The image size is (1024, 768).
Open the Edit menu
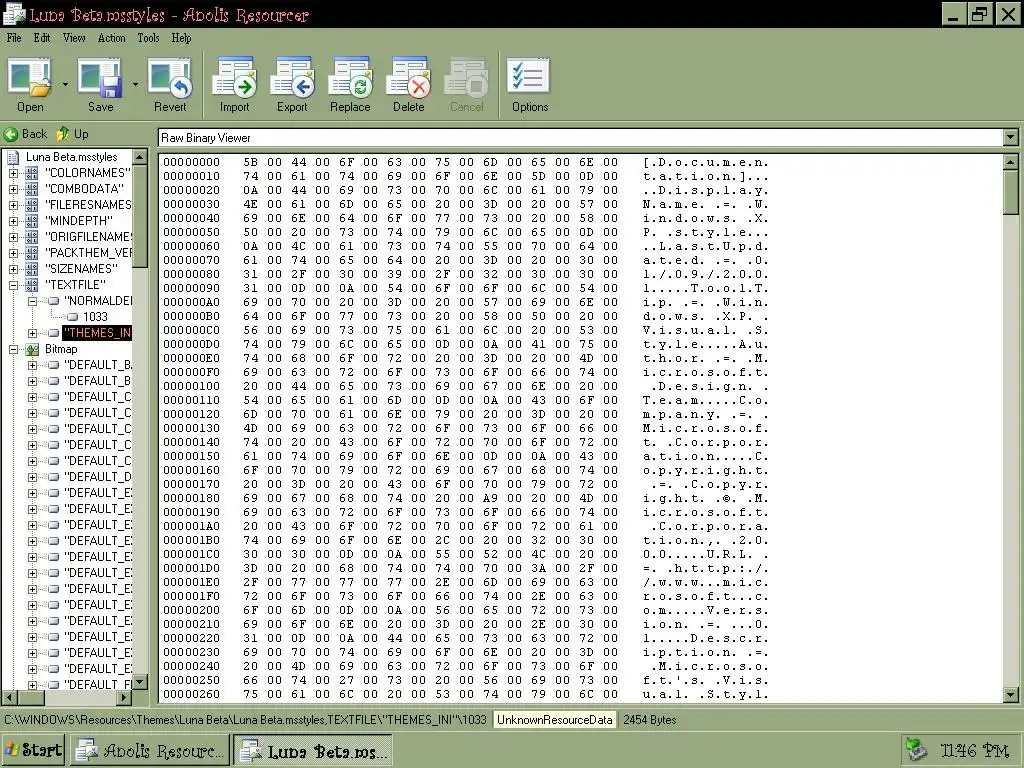click(42, 38)
